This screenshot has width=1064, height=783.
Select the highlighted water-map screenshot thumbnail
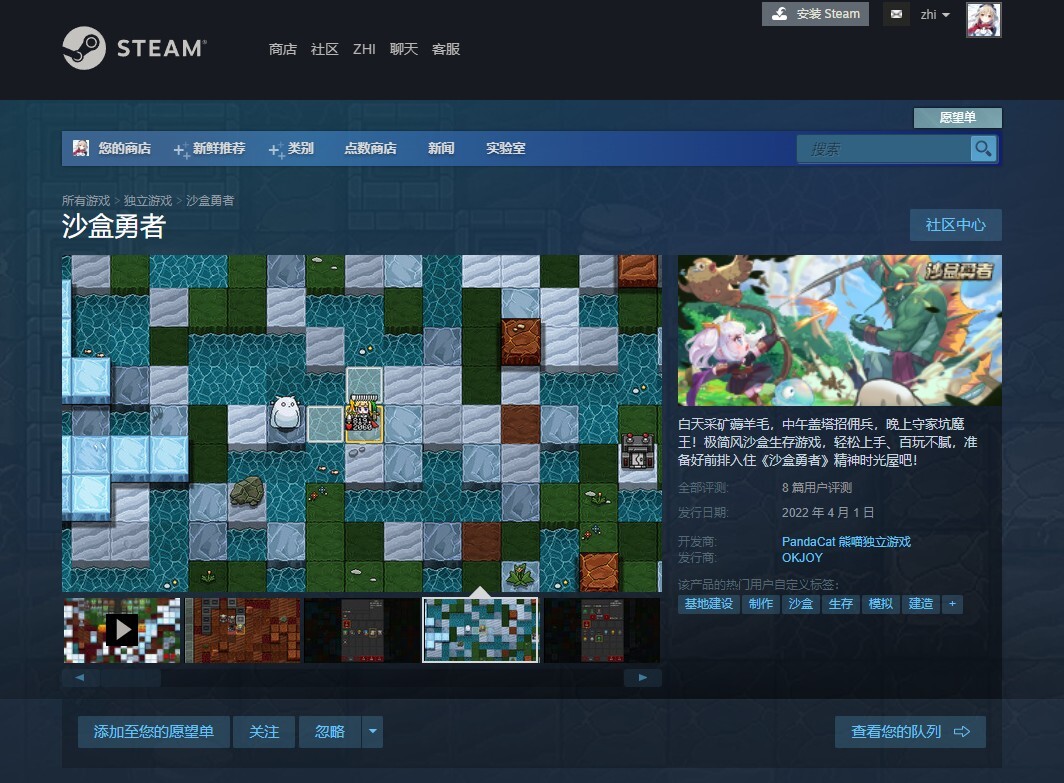click(x=480, y=630)
